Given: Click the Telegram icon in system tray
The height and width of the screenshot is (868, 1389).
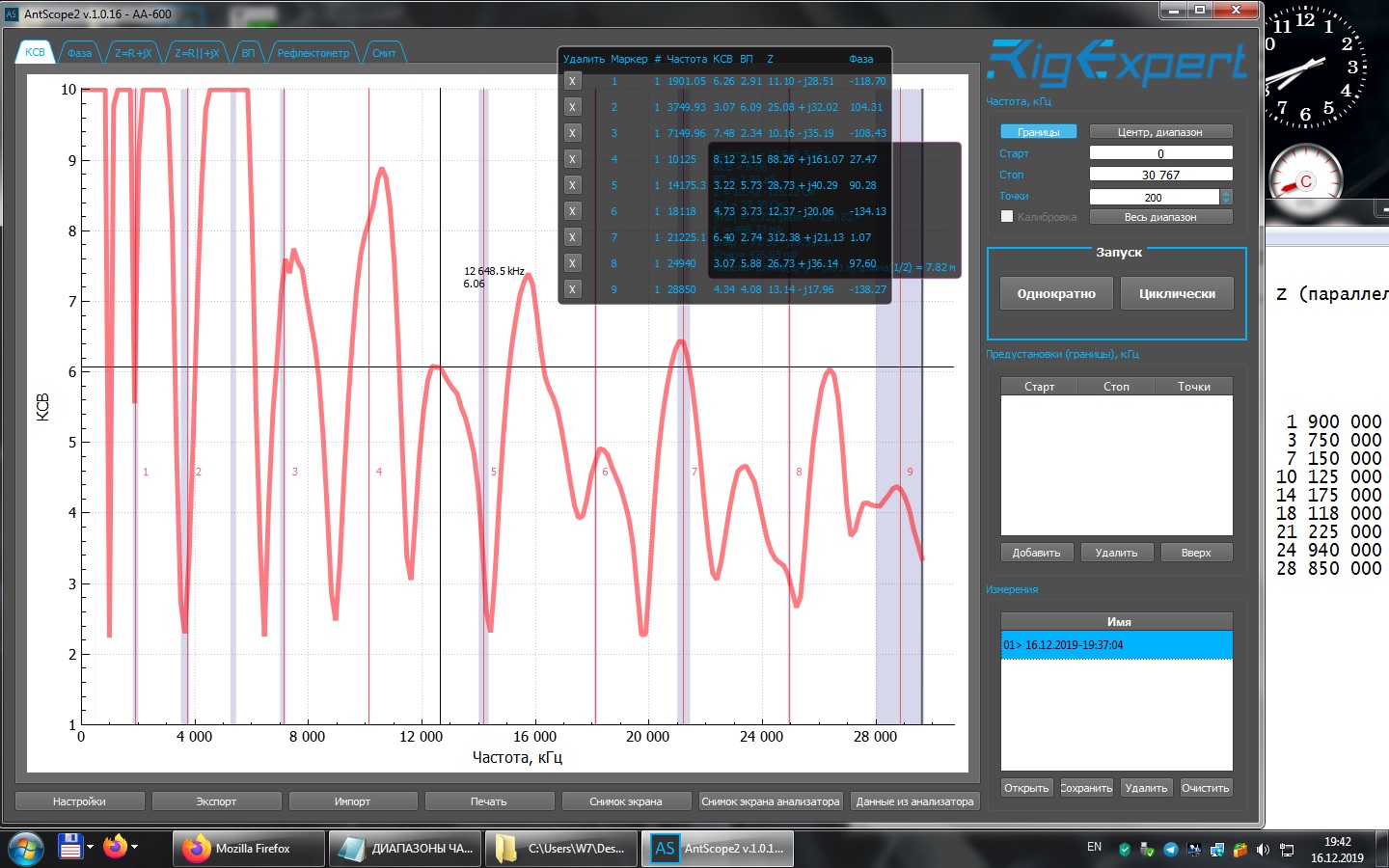Looking at the screenshot, I should click(x=1170, y=849).
